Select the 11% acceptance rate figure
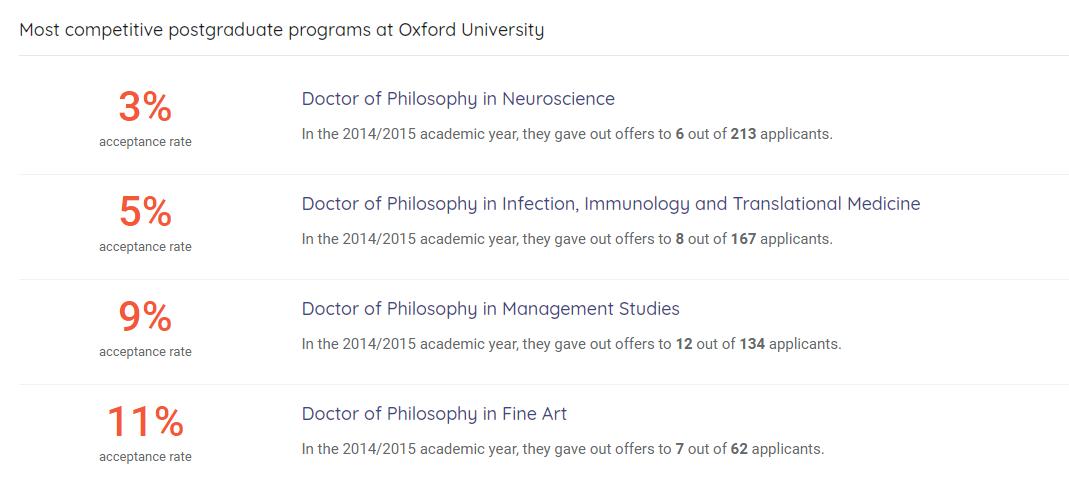This screenshot has height=483, width=1069. click(x=145, y=421)
